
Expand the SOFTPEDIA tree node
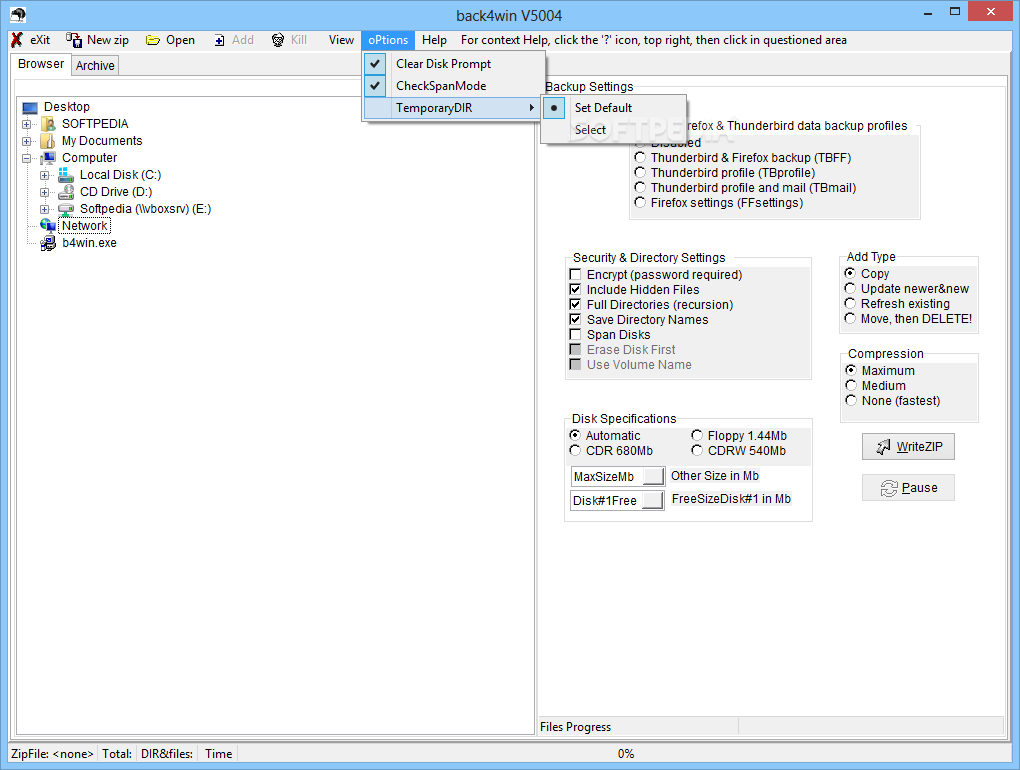(x=26, y=124)
